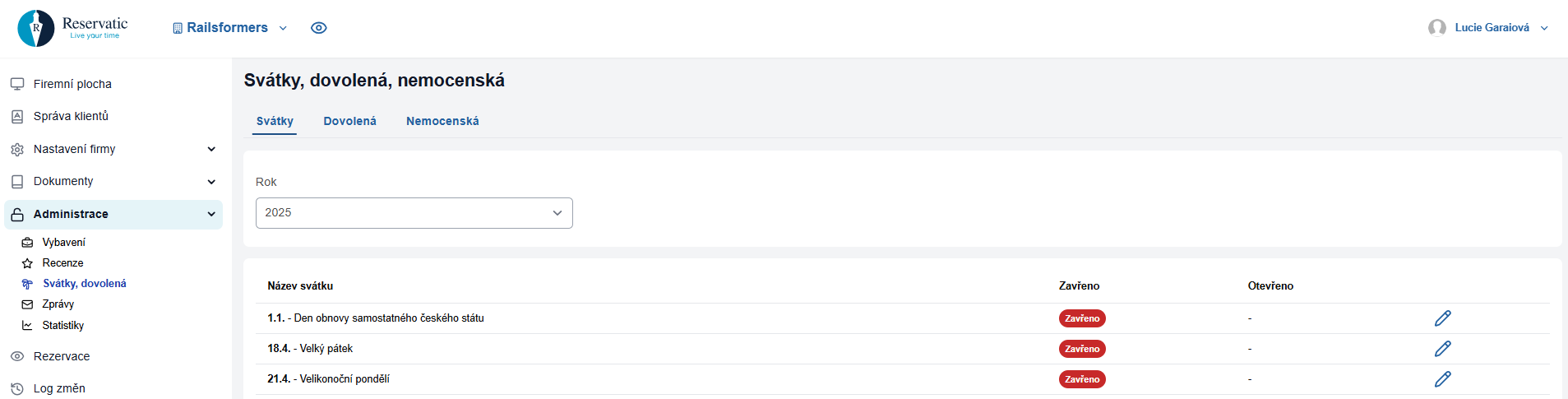The width and height of the screenshot is (1568, 399).
Task: Click pencil icon for Velikonoční pondělí
Action: [1442, 379]
